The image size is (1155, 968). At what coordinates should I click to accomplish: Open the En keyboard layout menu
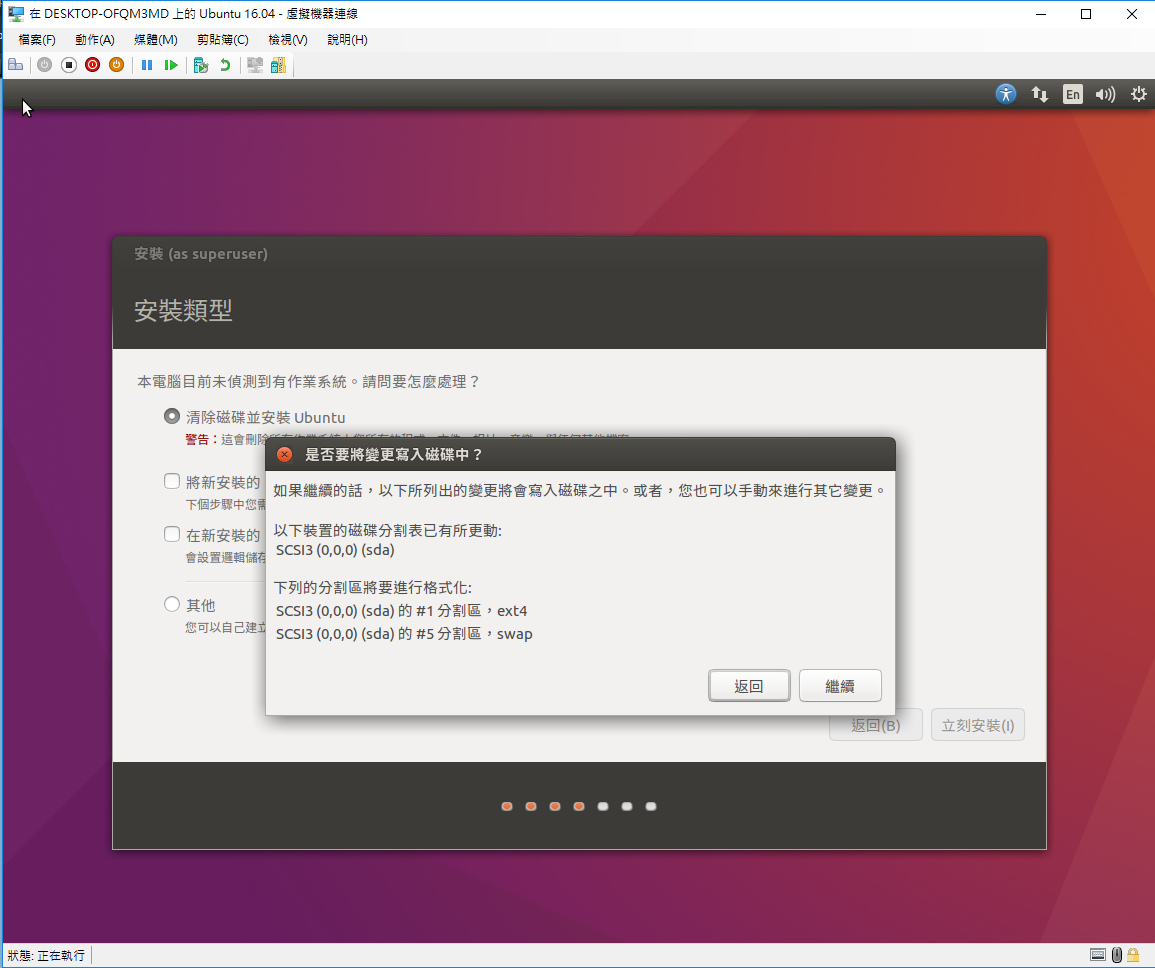1072,93
